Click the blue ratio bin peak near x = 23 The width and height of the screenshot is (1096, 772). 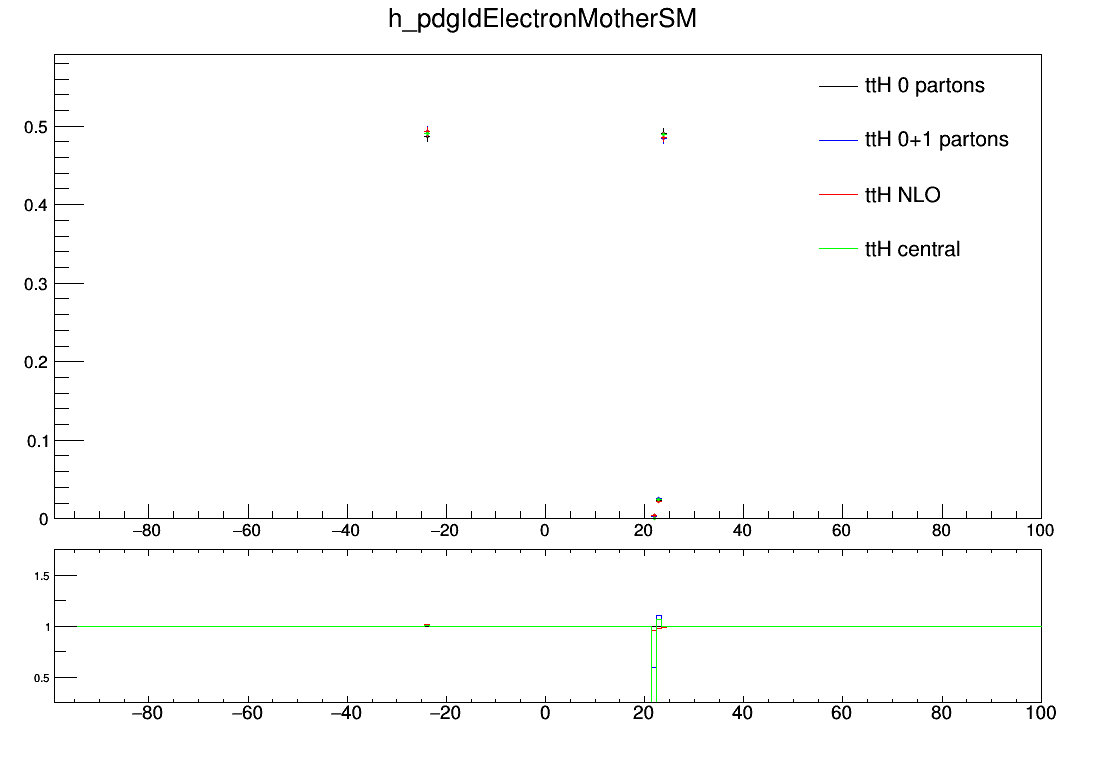point(658,617)
